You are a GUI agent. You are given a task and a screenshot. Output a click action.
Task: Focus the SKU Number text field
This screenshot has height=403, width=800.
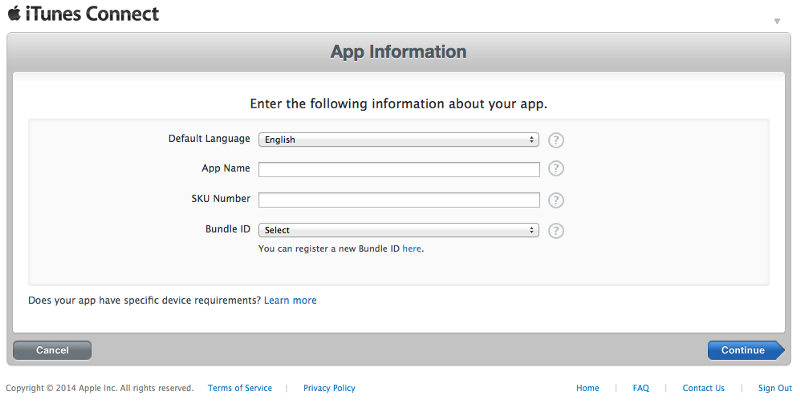click(398, 200)
